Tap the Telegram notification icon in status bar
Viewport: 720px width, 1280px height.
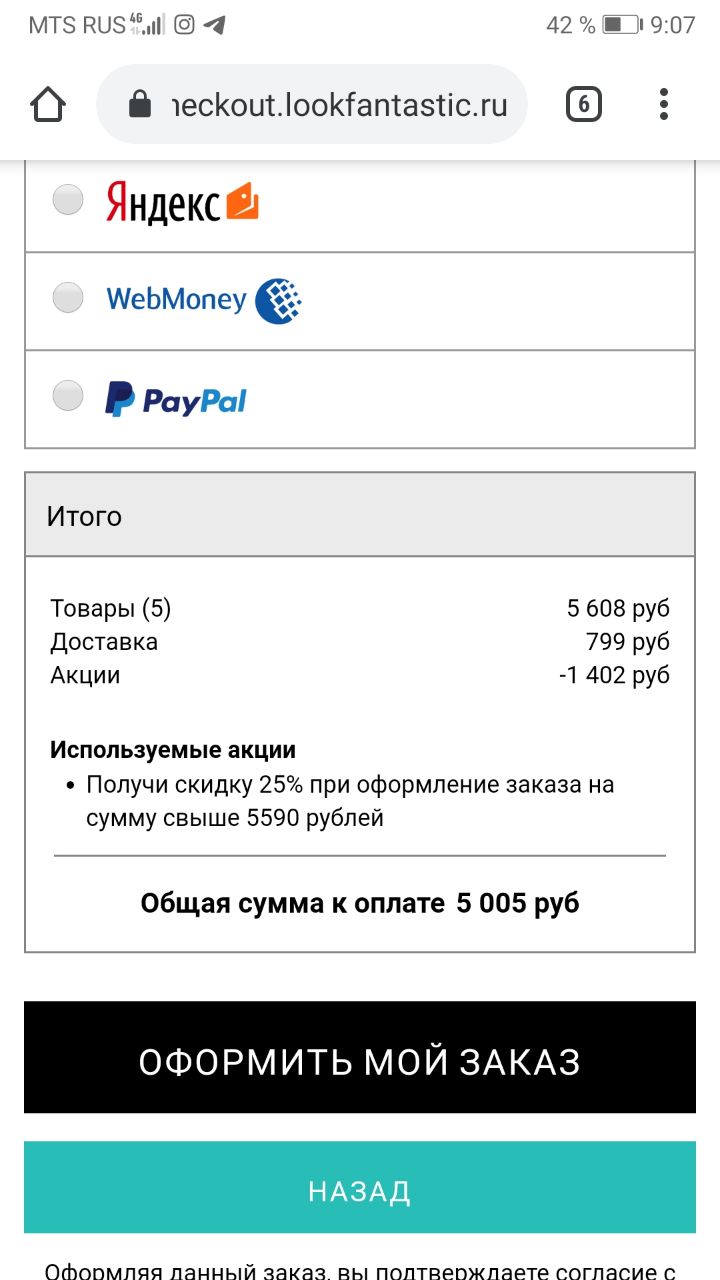tap(214, 25)
